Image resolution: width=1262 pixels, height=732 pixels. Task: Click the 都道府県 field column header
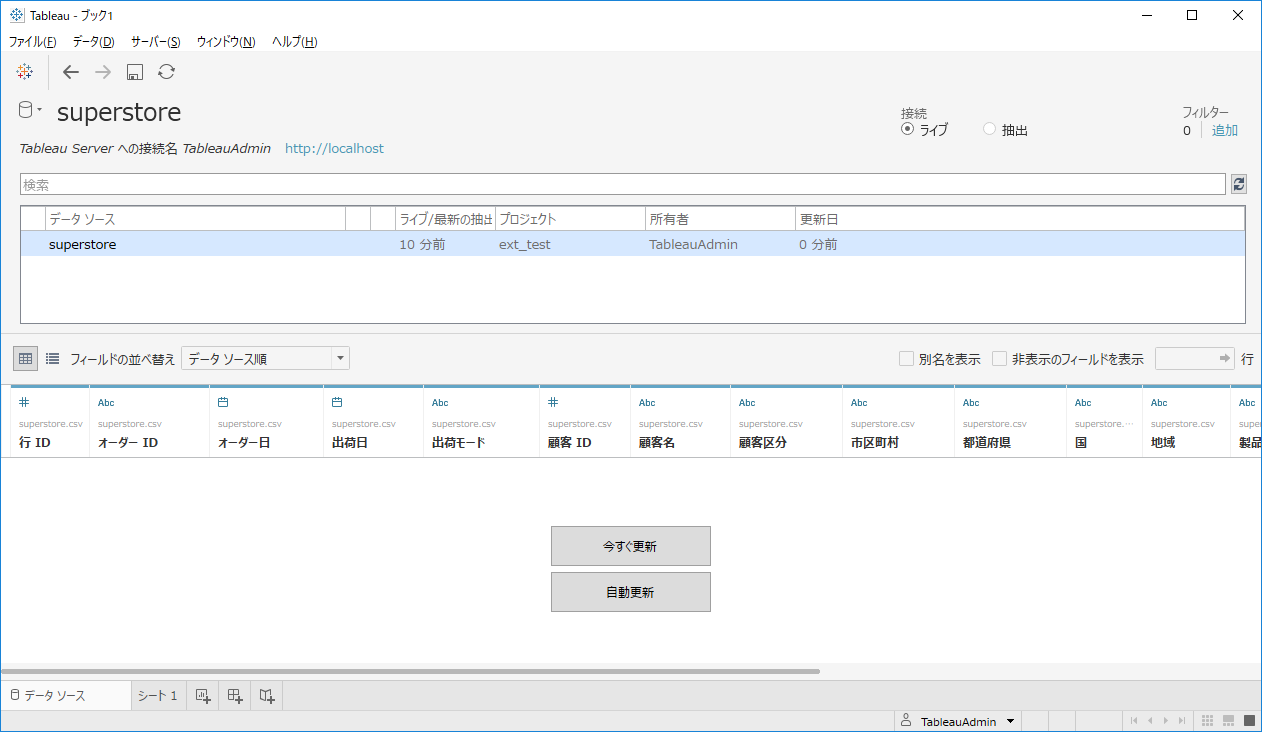[1010, 421]
